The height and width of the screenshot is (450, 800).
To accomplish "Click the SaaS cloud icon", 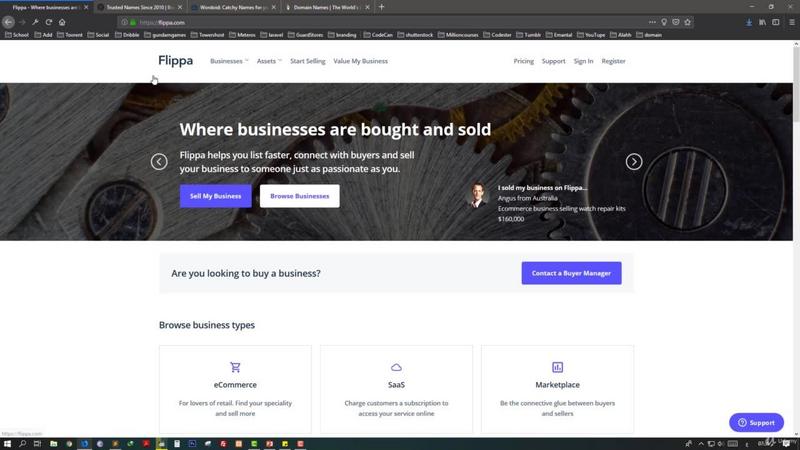I will tap(396, 367).
